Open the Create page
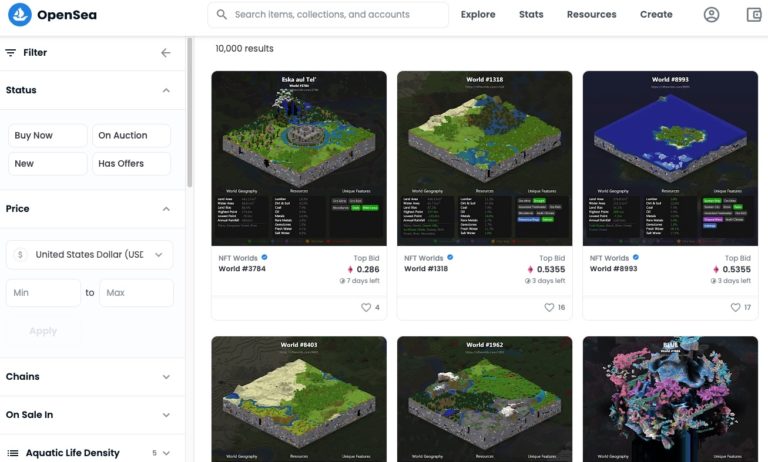 coord(656,15)
